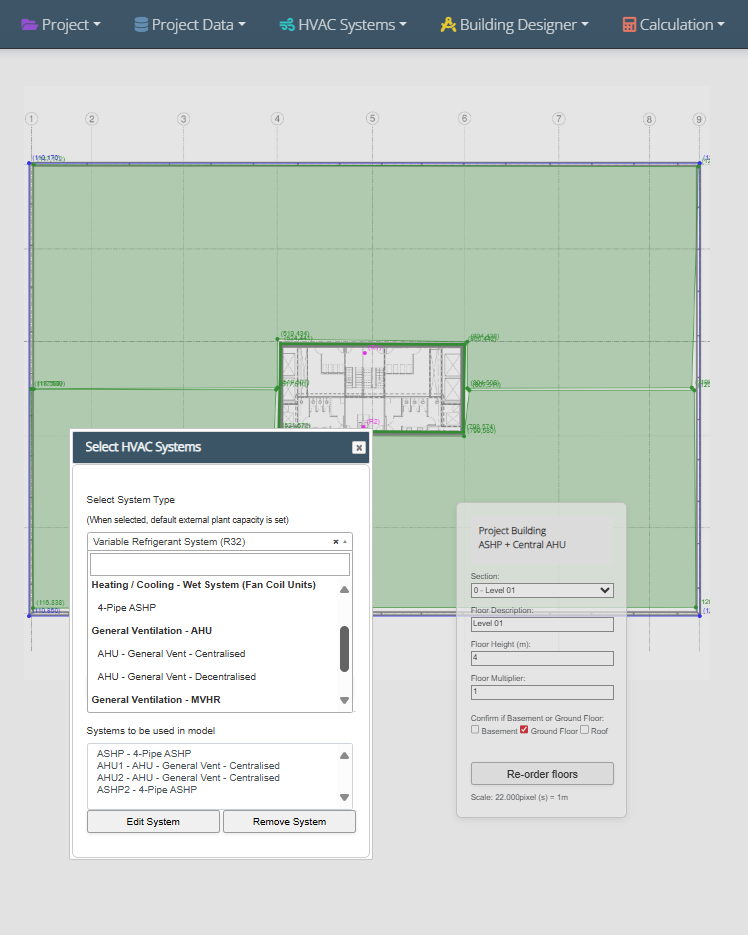Toggle the Roof checkbox
The image size is (748, 935).
585,730
